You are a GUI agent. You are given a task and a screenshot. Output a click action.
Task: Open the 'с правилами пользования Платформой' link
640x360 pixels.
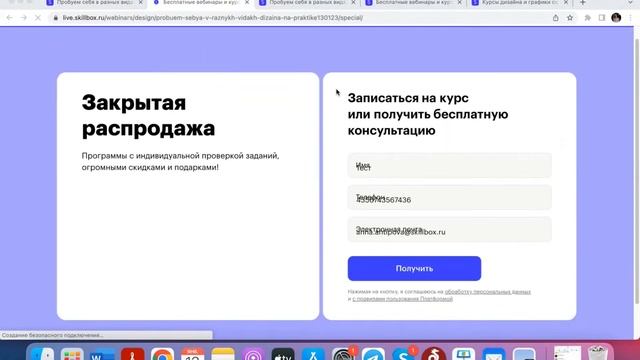tap(402, 299)
